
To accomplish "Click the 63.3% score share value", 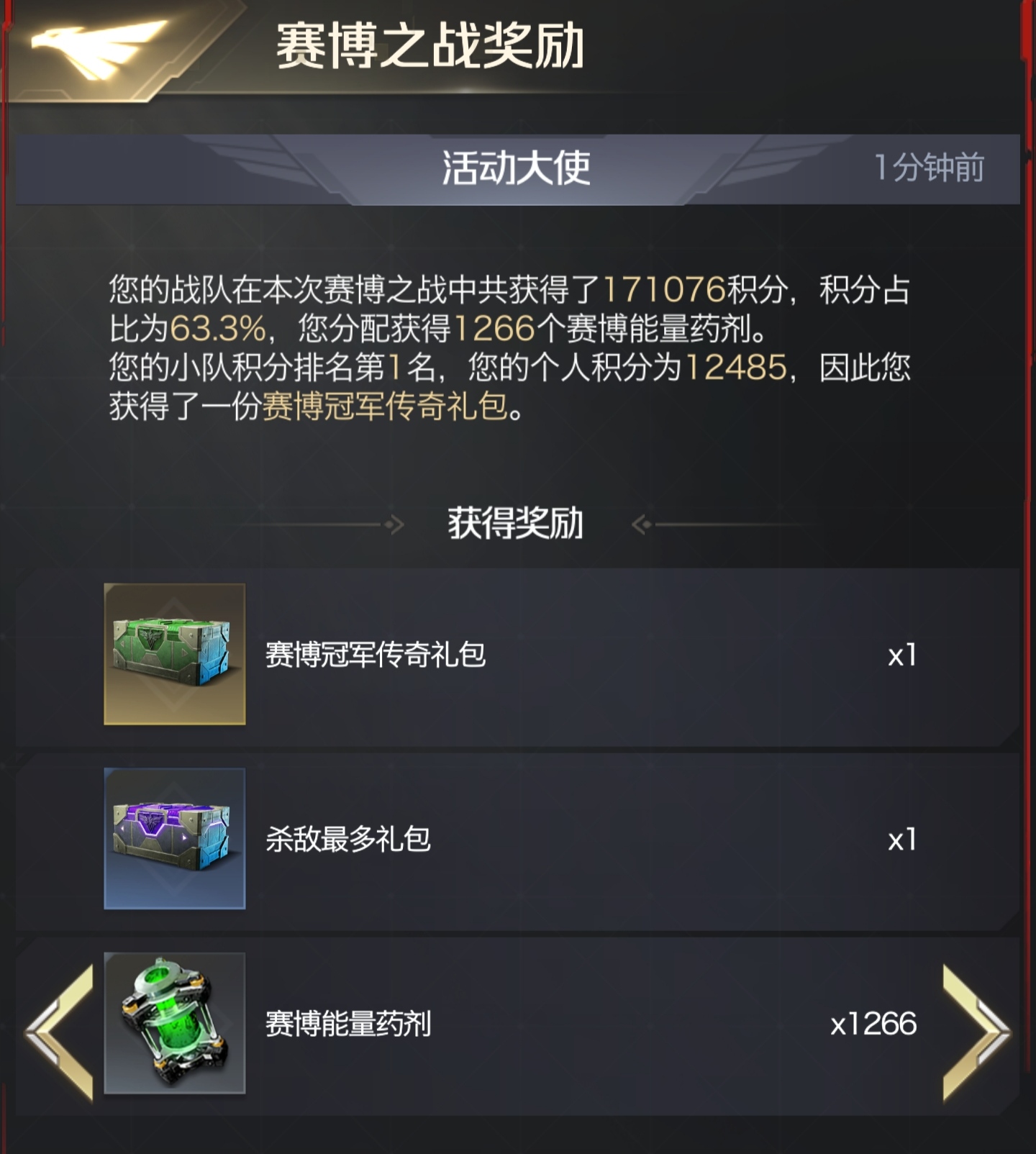I will tap(218, 329).
